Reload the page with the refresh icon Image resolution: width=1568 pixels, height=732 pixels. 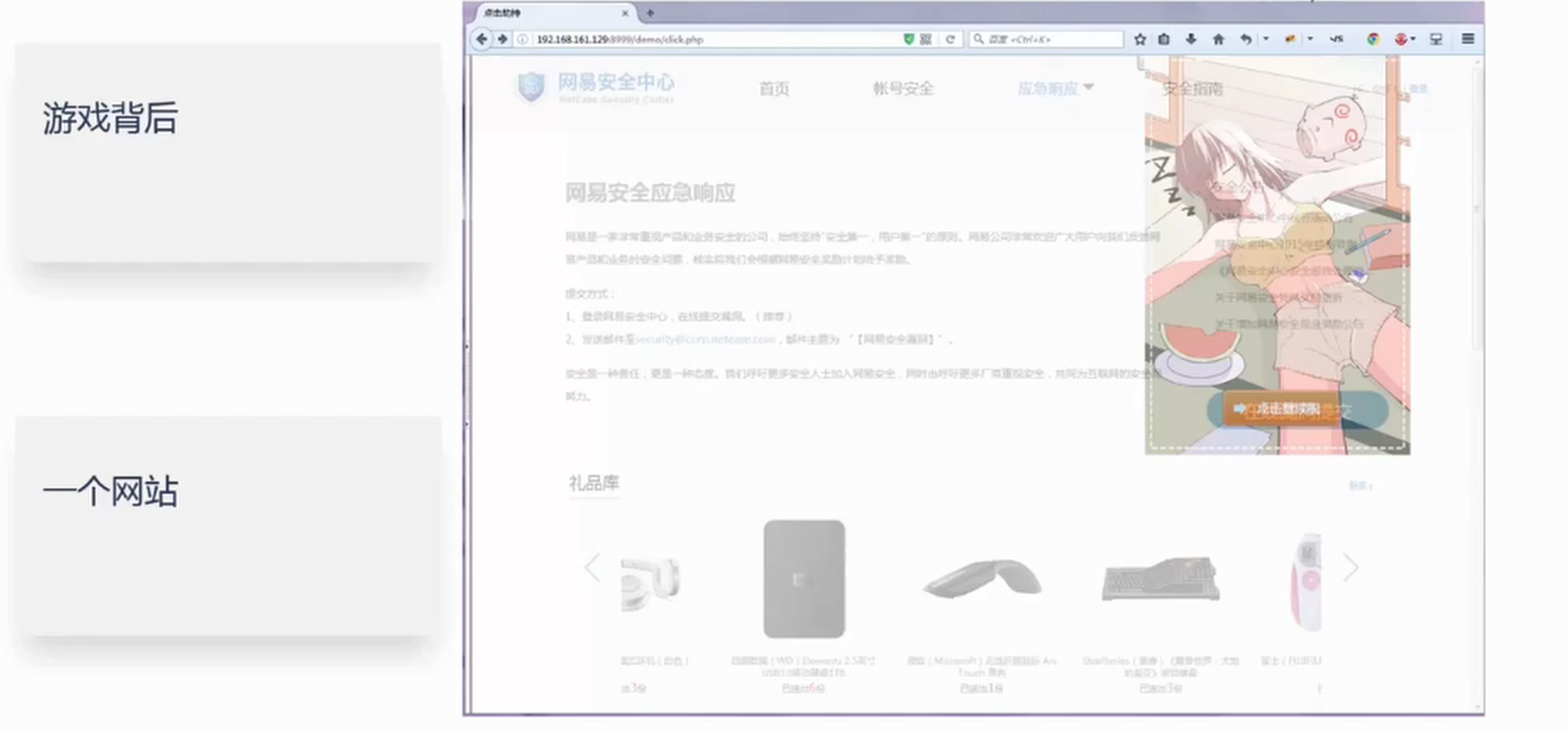pyautogui.click(x=950, y=39)
